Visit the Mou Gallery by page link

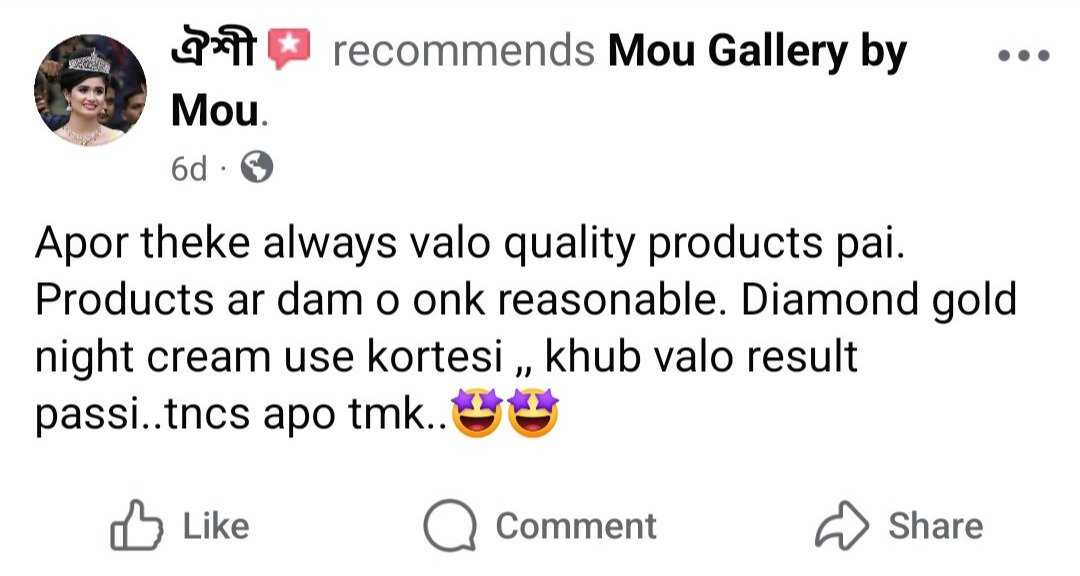tap(757, 51)
